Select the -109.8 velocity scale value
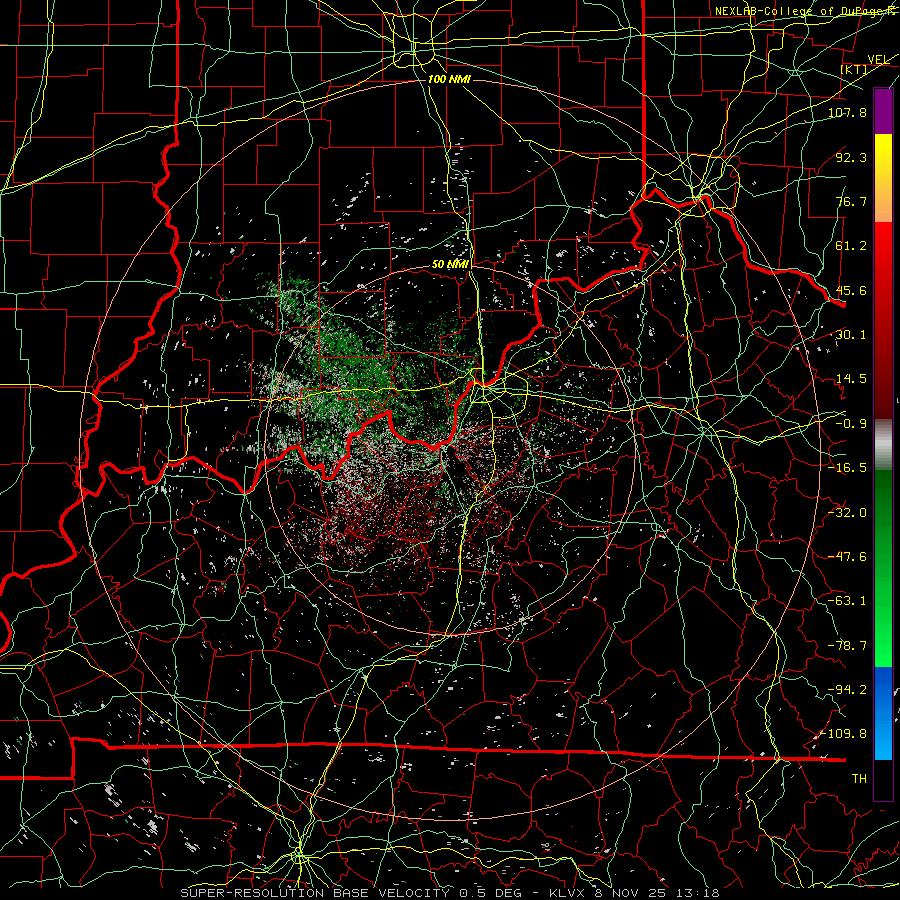 843,734
